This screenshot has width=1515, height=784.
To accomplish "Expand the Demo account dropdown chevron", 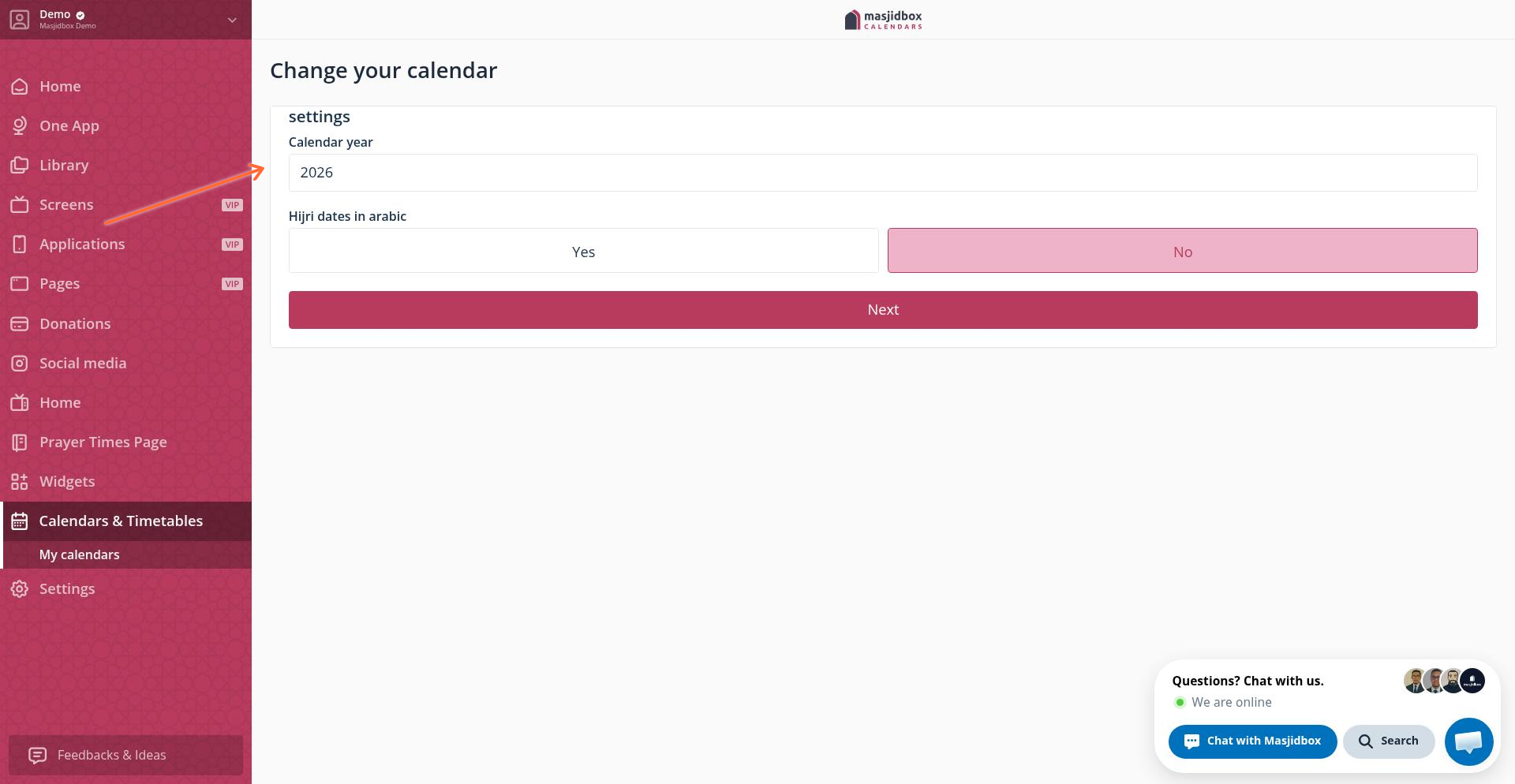I will (231, 19).
